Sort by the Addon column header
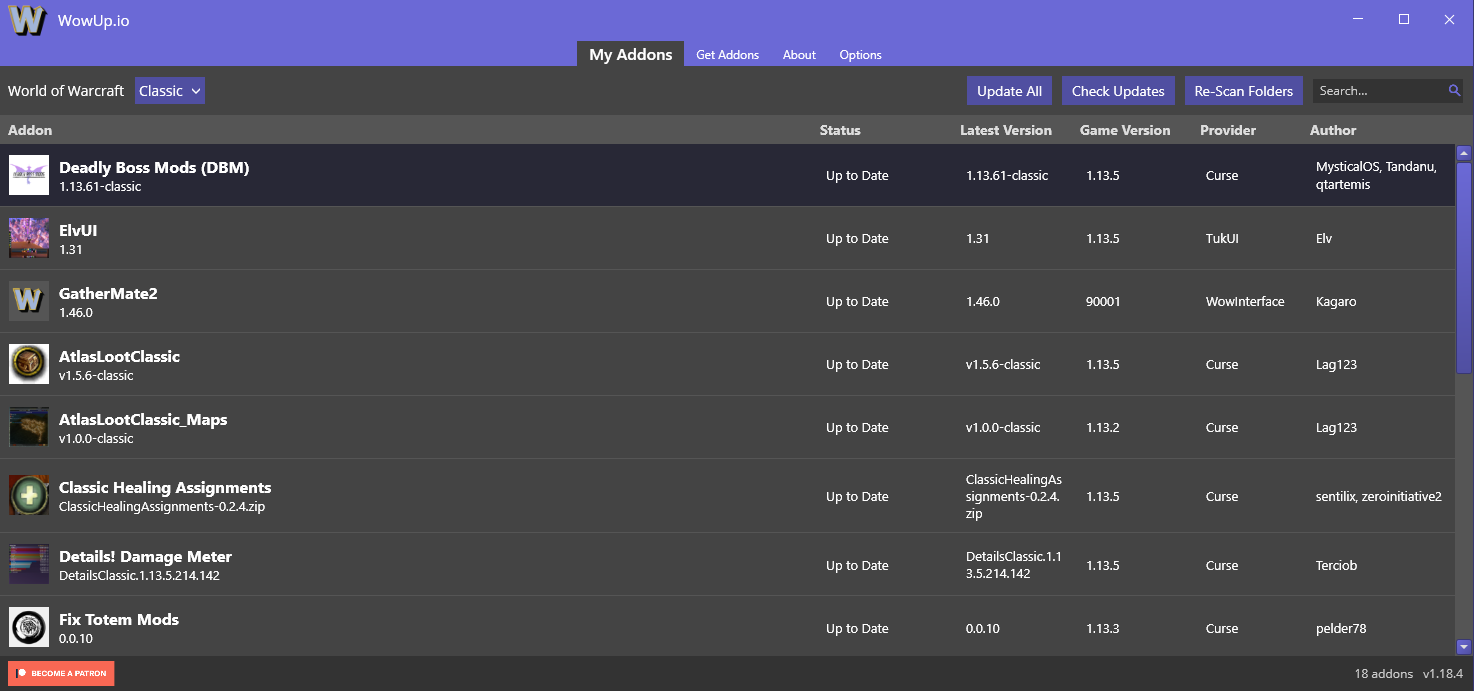The image size is (1474, 691). tap(30, 130)
